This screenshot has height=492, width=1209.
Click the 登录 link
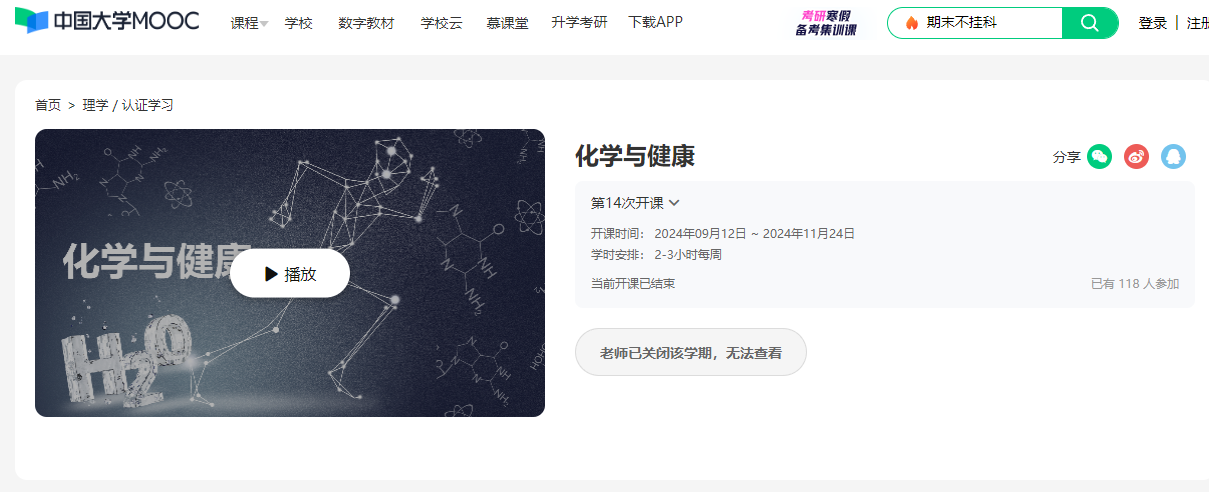1152,23
